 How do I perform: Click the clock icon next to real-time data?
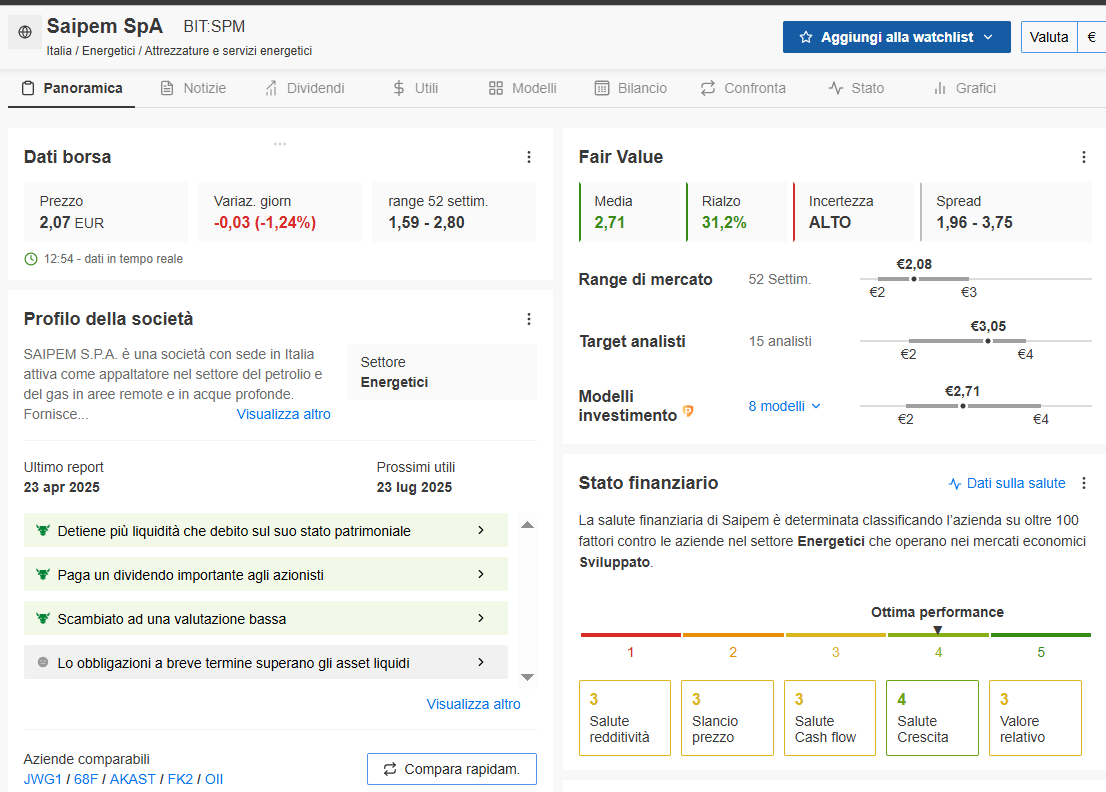tap(31, 259)
